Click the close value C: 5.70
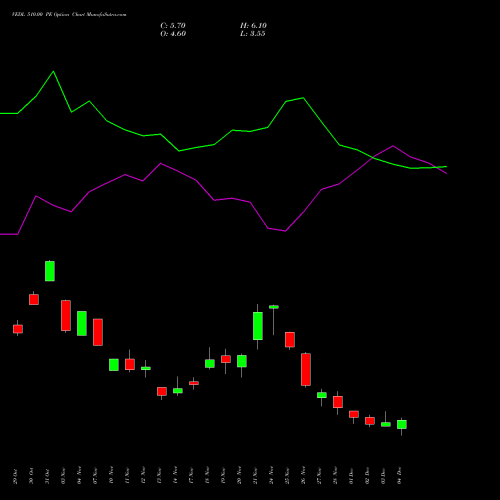Screen dimensions: 500x500 pyautogui.click(x=173, y=26)
